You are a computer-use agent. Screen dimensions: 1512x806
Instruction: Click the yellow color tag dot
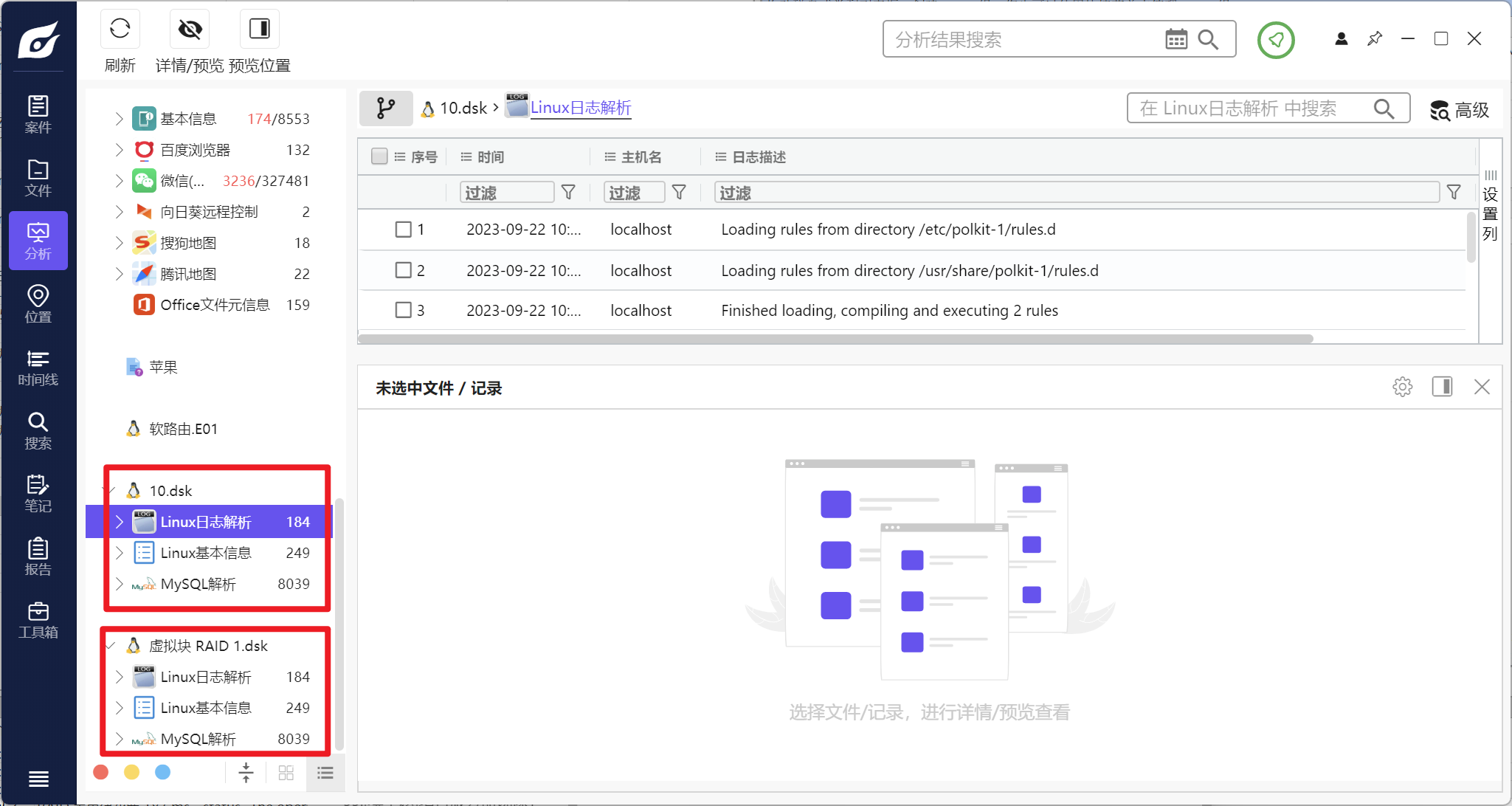click(132, 772)
